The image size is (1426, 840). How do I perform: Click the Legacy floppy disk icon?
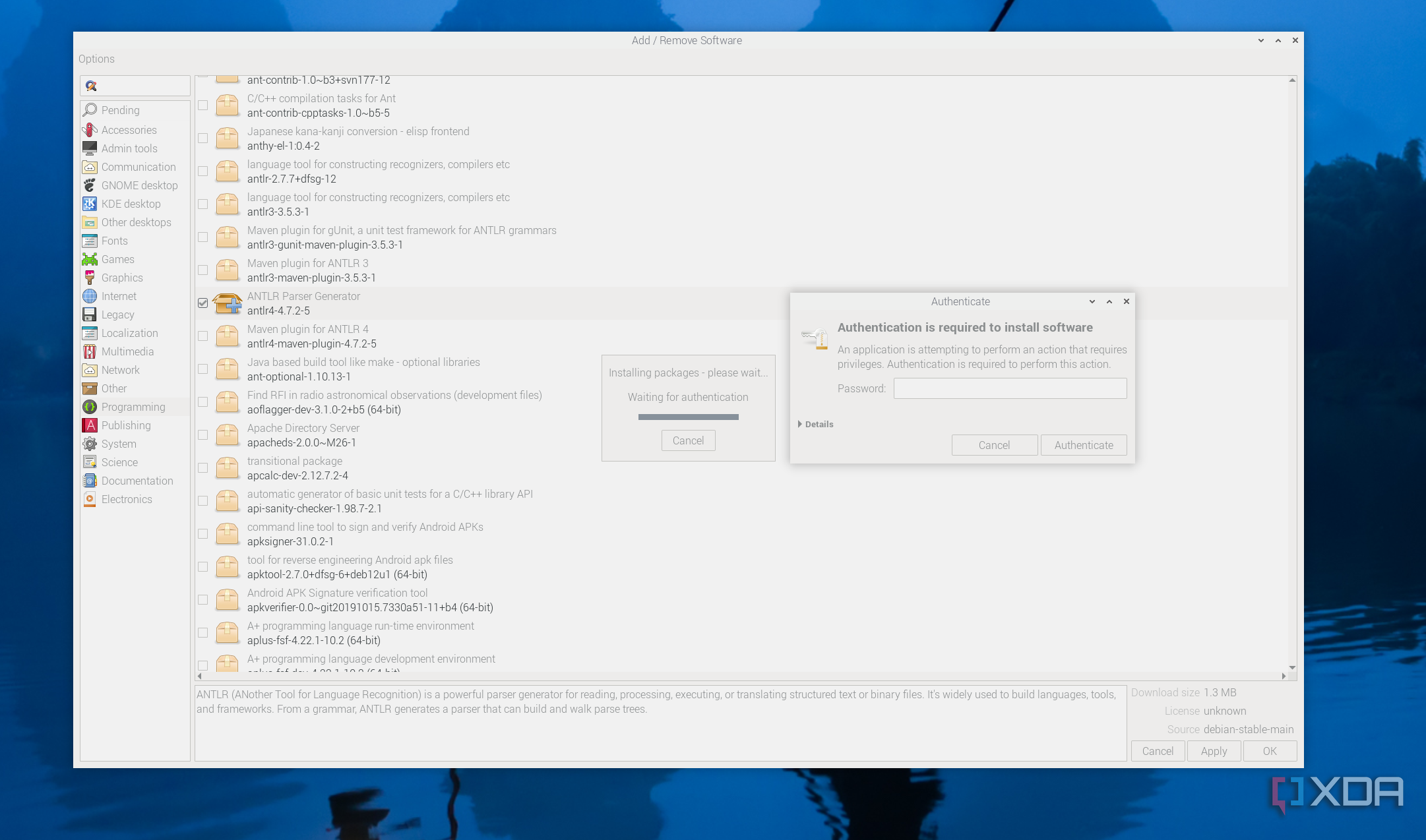tap(90, 315)
